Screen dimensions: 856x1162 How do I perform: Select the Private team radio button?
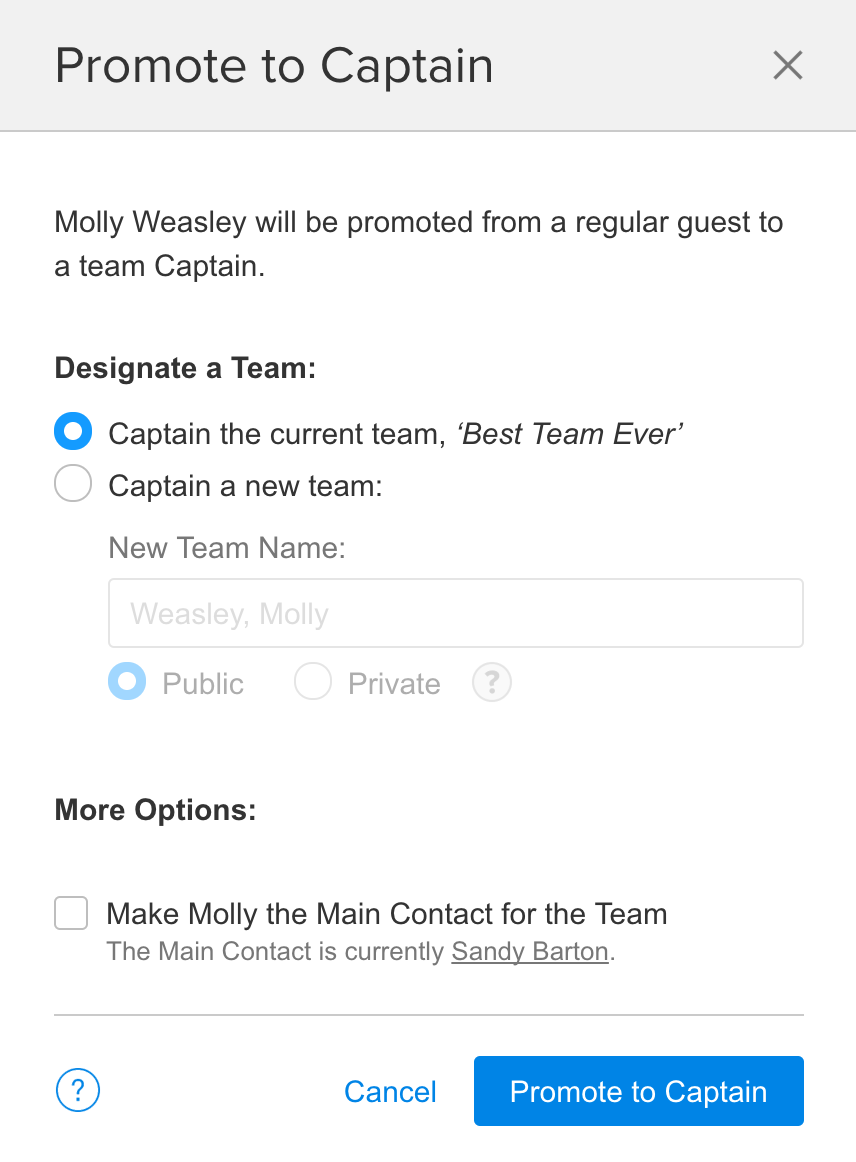(312, 683)
